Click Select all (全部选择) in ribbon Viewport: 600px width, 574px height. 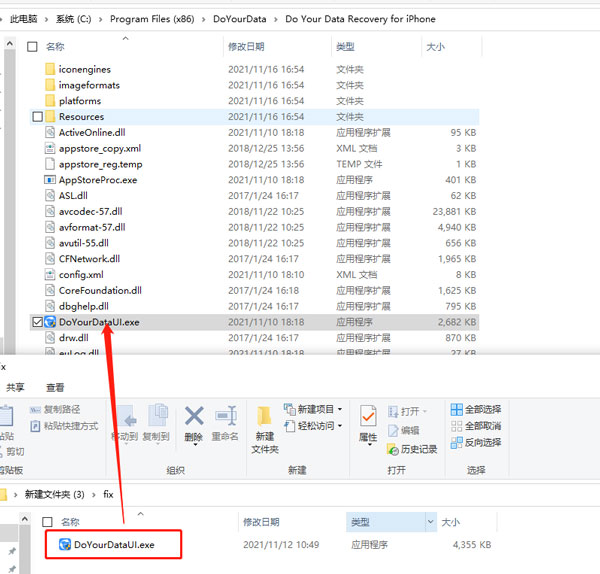pyautogui.click(x=476, y=409)
